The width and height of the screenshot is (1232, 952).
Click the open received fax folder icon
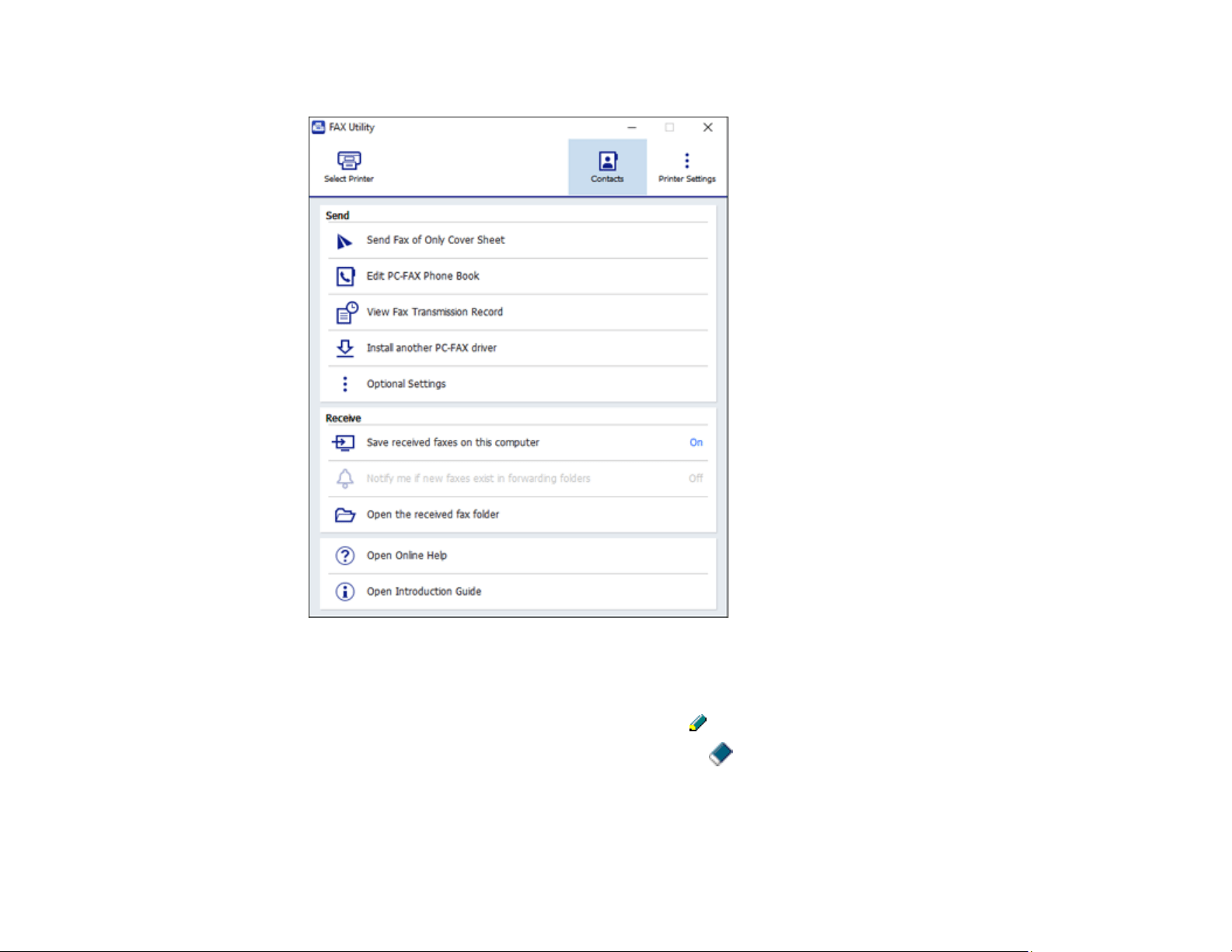pos(345,514)
